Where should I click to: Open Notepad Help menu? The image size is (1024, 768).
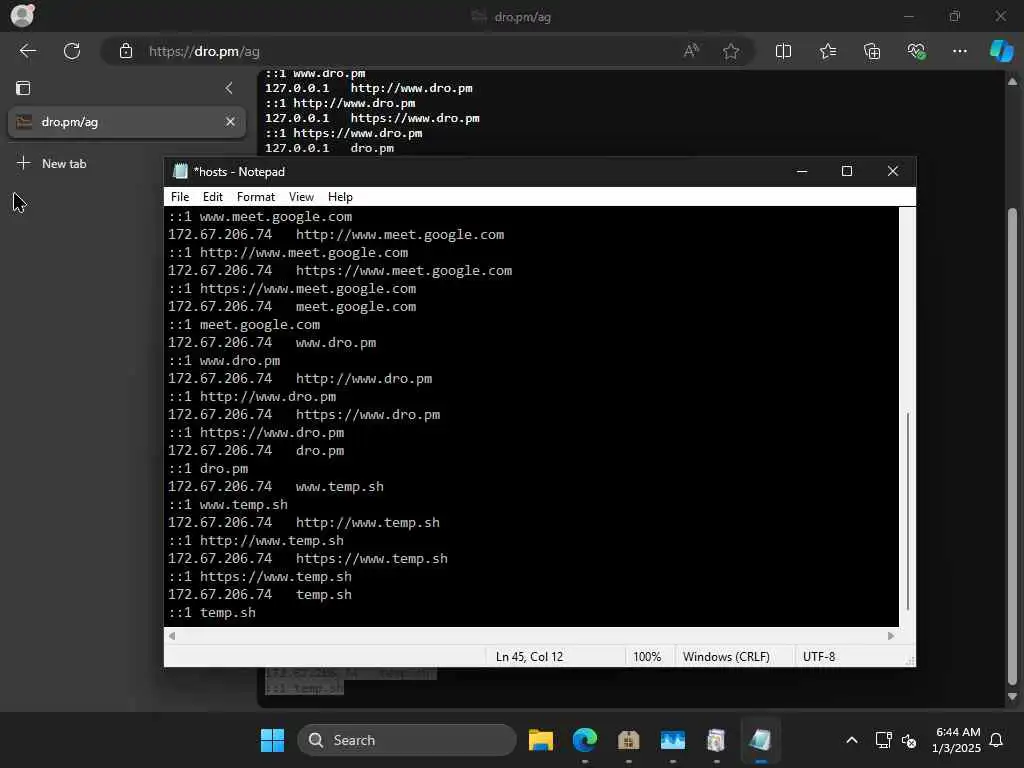pyautogui.click(x=340, y=197)
